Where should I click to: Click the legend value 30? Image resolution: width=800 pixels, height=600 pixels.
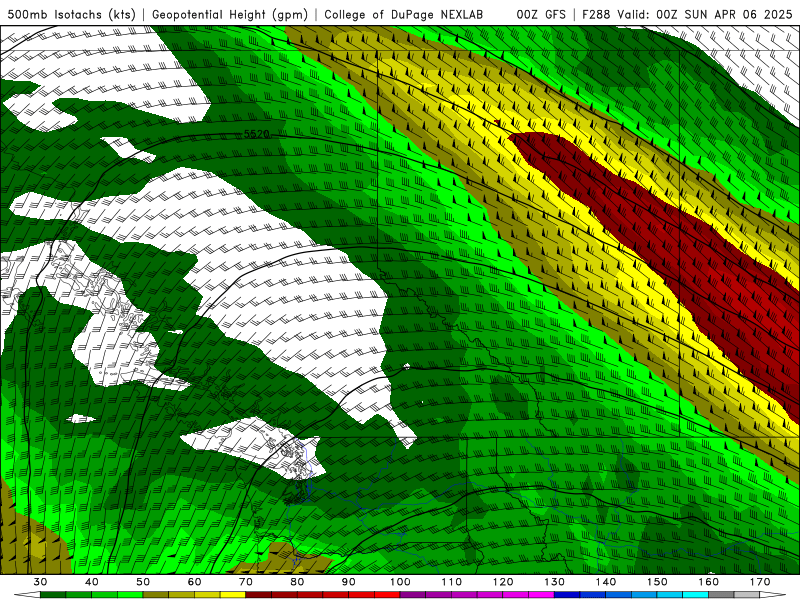pos(40,582)
